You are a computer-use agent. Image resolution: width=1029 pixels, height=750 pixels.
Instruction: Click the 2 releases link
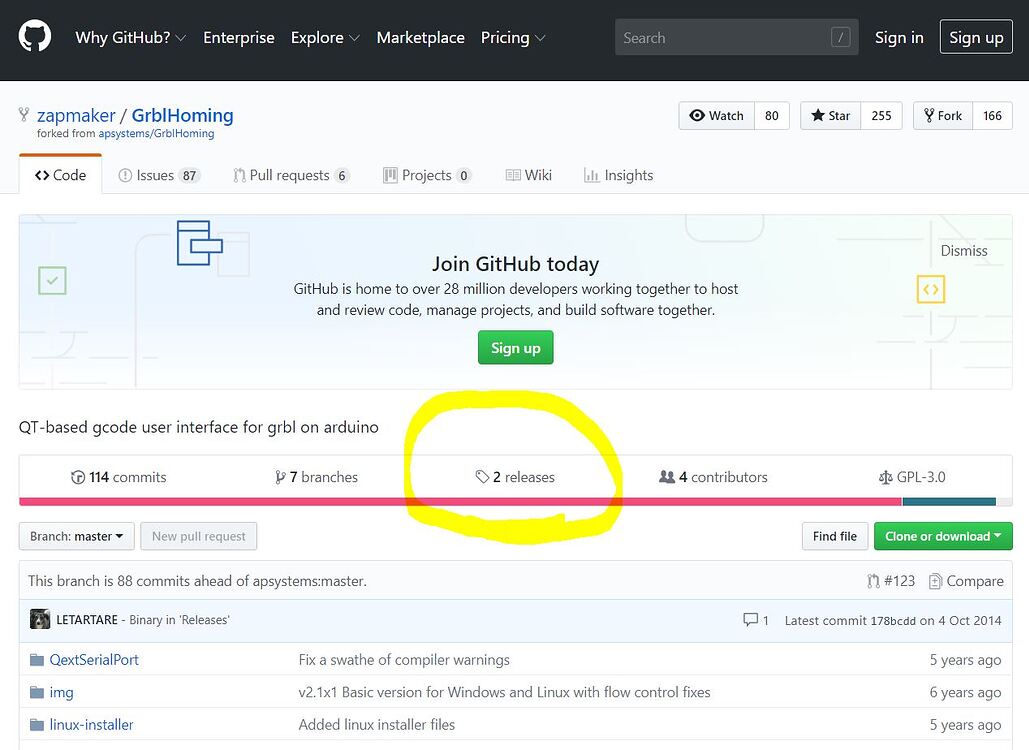click(x=515, y=478)
